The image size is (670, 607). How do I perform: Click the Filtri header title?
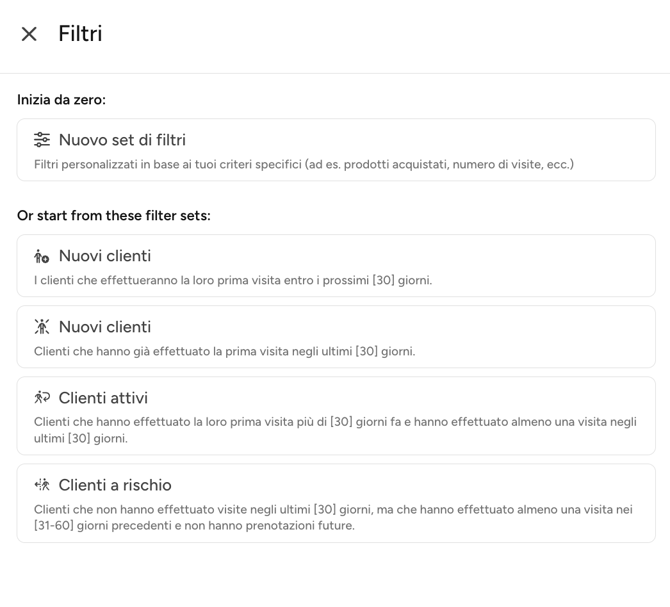(x=80, y=34)
